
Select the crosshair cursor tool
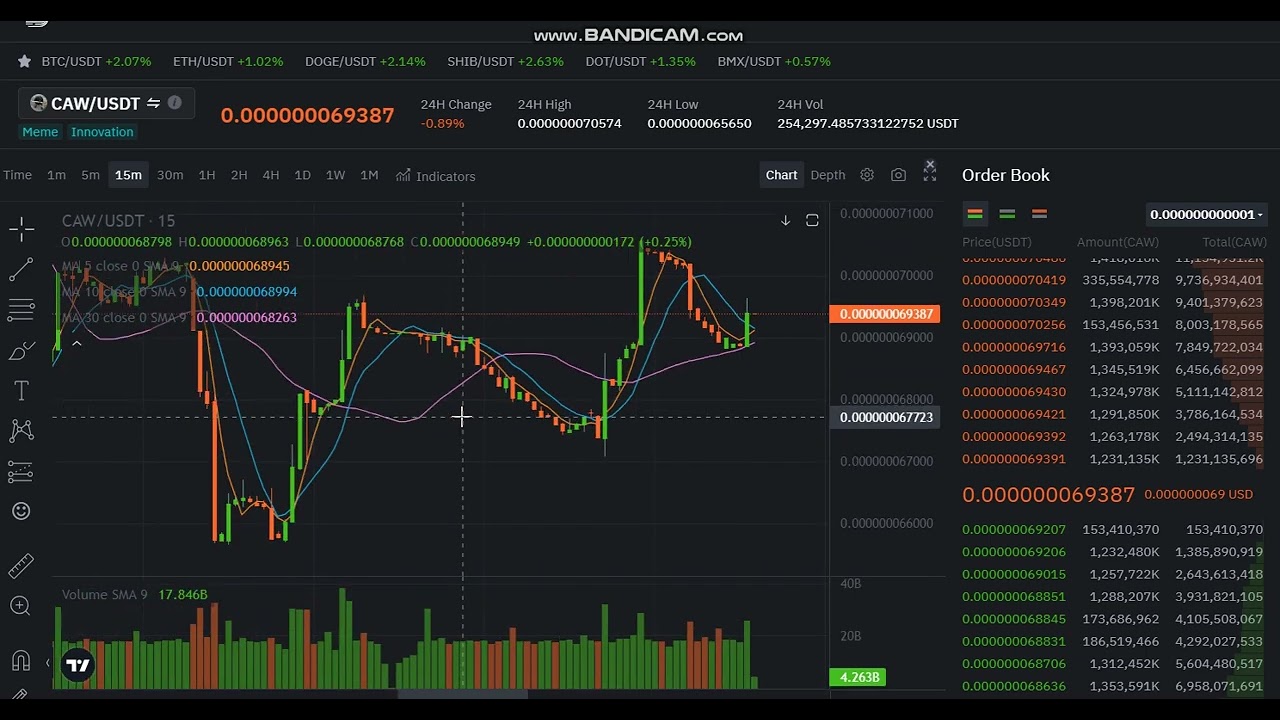[21, 230]
